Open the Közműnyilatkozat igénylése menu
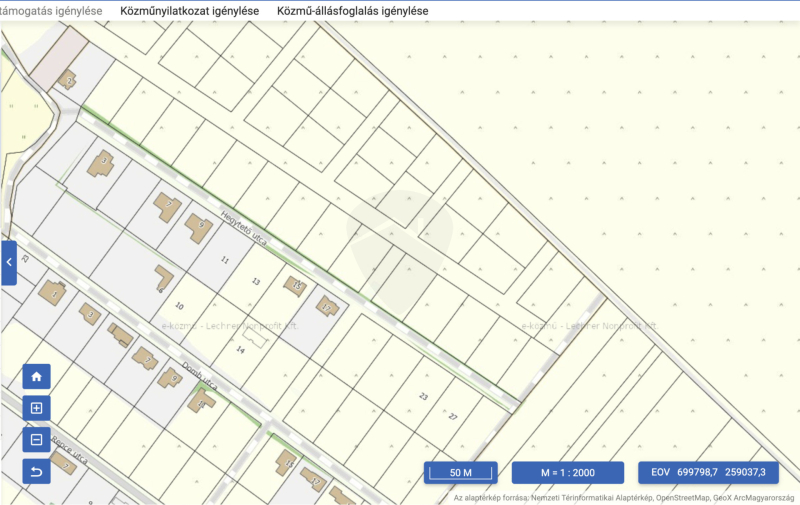Screen dimensions: 800x505 (x=189, y=11)
